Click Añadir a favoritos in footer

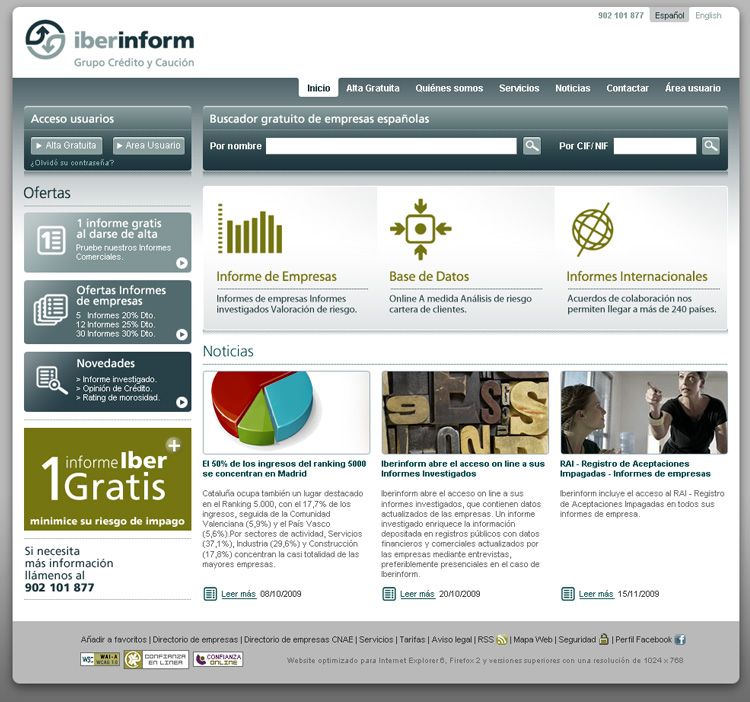click(114, 639)
